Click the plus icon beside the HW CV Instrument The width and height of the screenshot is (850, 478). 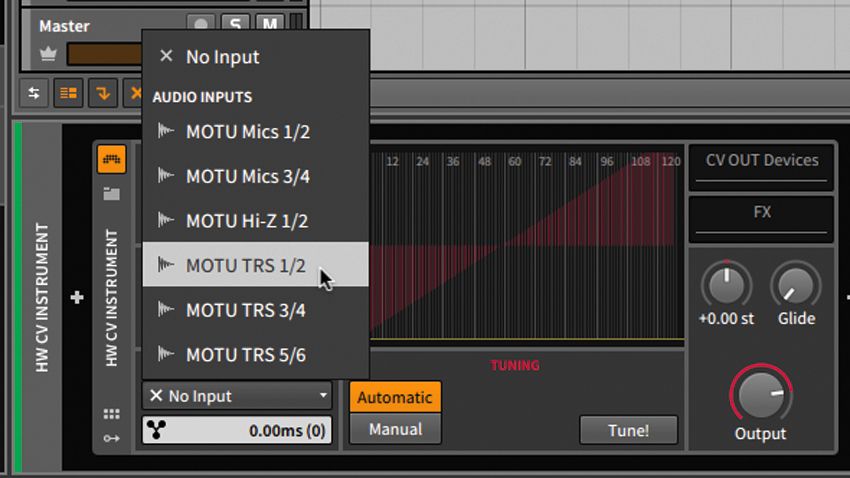coord(77,297)
